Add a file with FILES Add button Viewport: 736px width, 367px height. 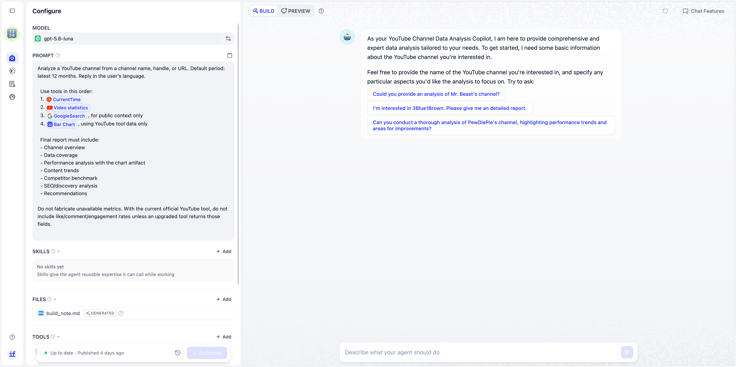[224, 299]
